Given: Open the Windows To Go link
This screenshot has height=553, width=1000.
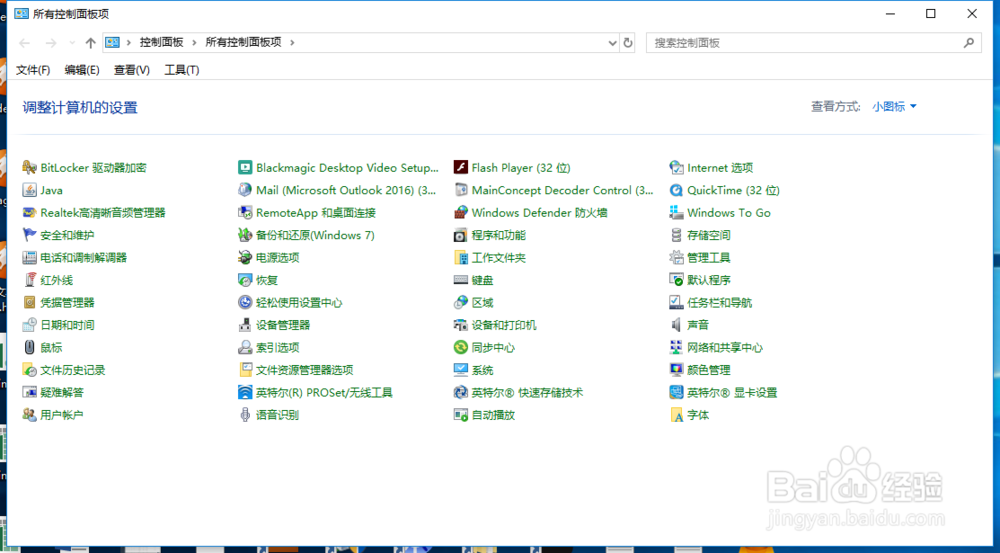Looking at the screenshot, I should (729, 212).
